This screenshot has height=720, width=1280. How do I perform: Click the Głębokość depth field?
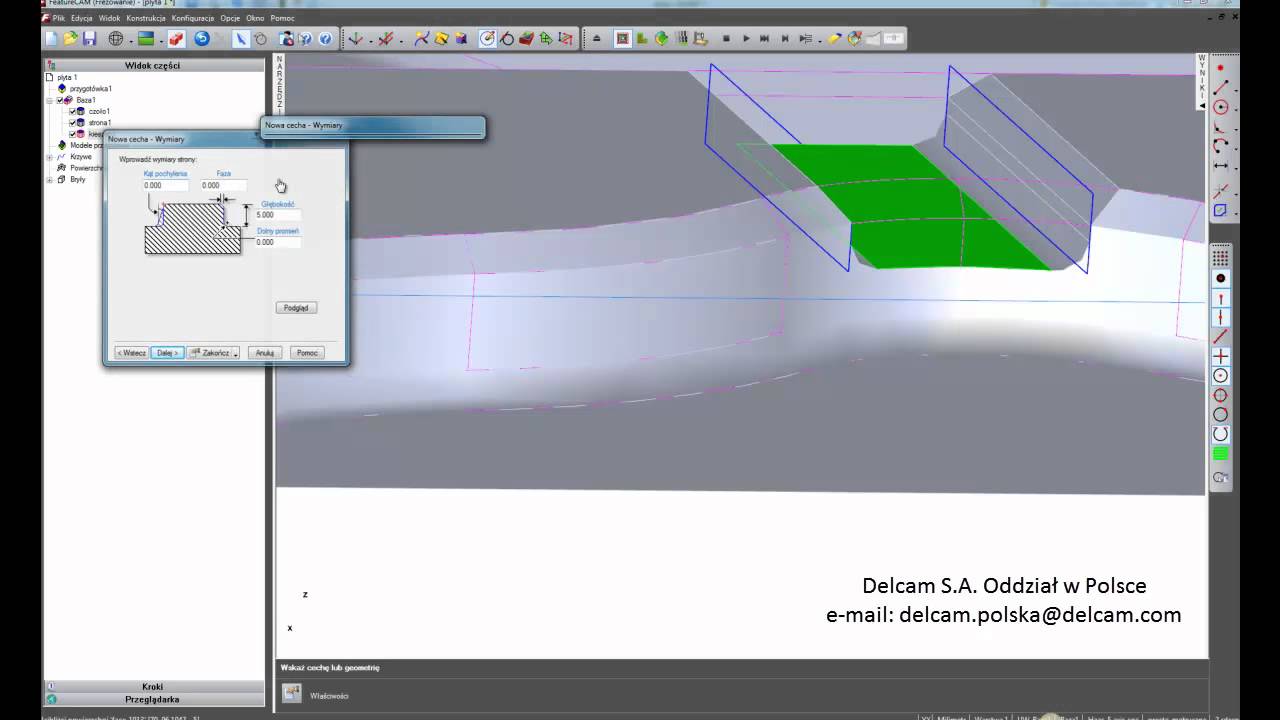click(x=278, y=215)
